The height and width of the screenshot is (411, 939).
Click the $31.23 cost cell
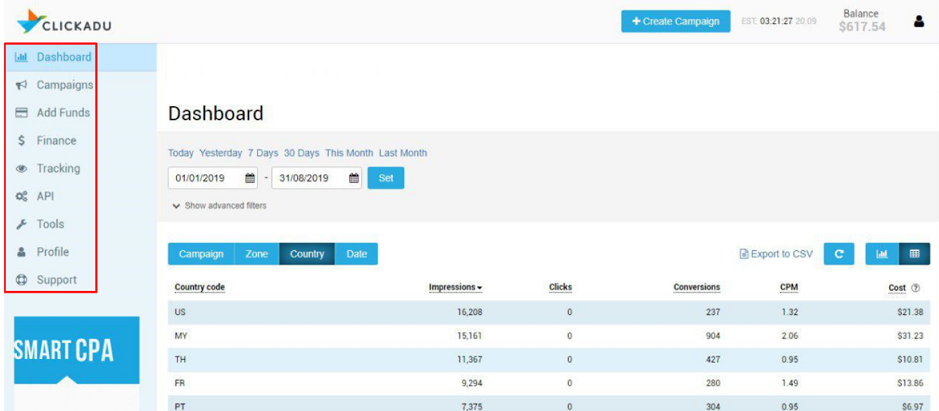pos(910,336)
